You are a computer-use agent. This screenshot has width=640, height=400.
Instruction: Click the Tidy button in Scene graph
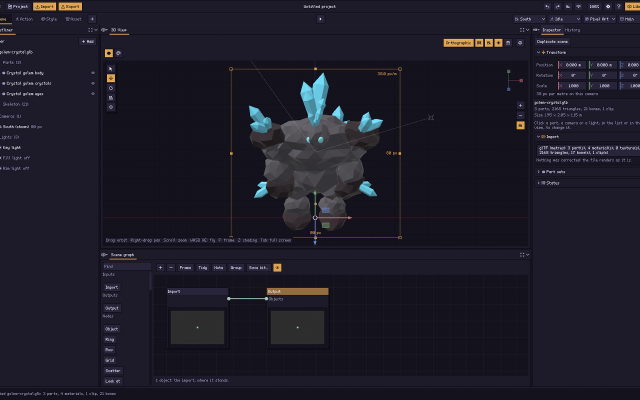pos(202,268)
